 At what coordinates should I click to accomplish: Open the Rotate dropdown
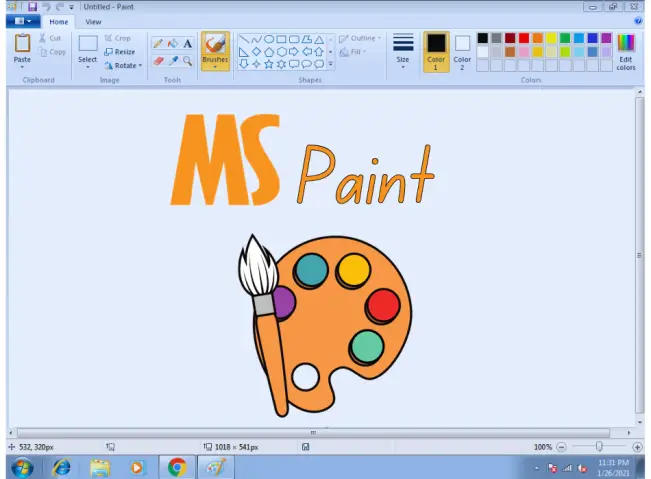[123, 65]
